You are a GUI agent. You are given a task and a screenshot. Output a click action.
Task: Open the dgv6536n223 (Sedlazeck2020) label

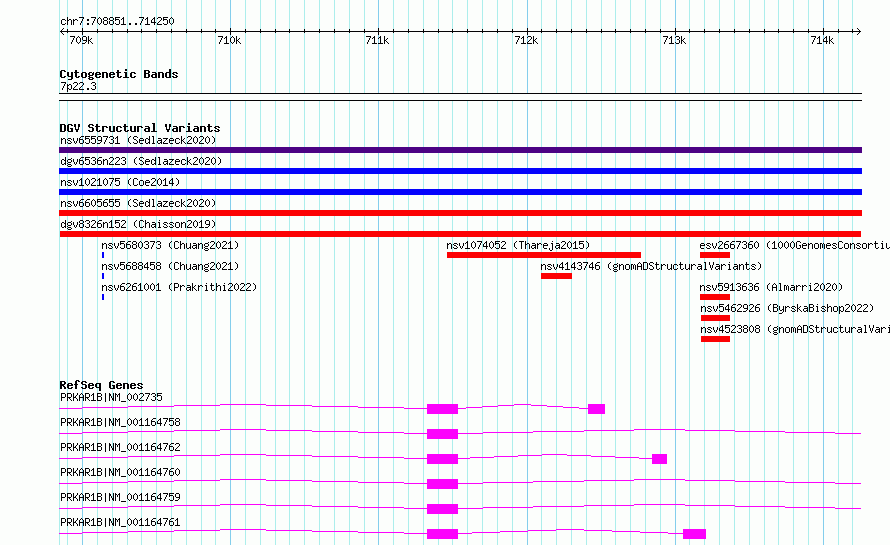point(141,161)
